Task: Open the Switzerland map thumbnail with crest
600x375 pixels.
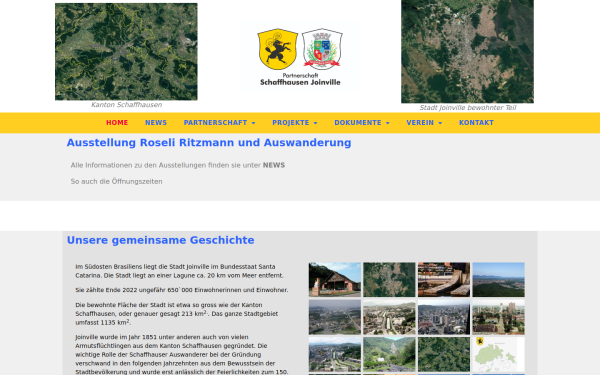Action: pyautogui.click(x=498, y=354)
